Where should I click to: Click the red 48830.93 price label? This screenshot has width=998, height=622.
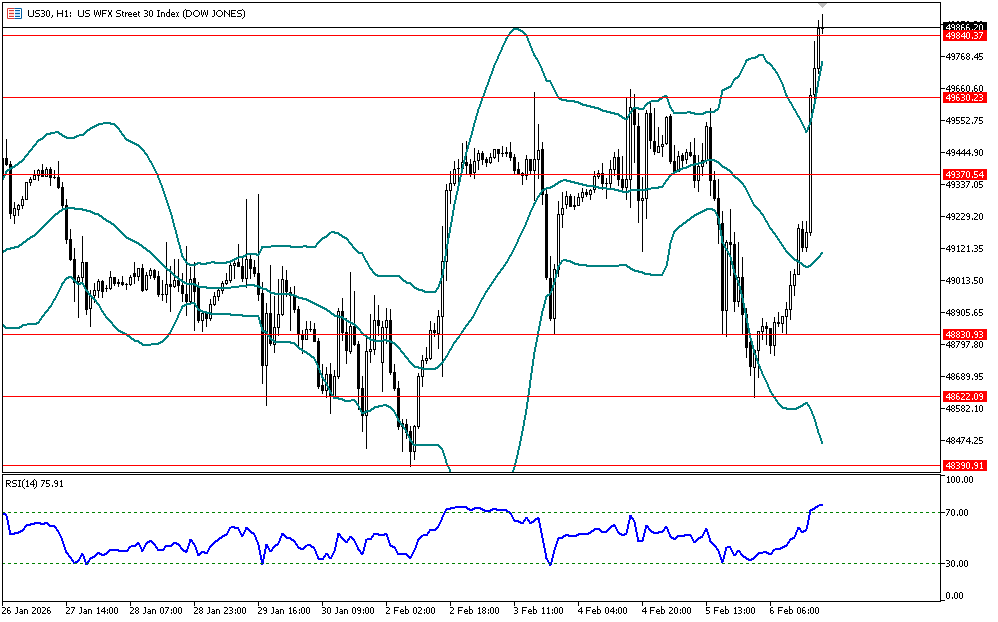click(964, 334)
